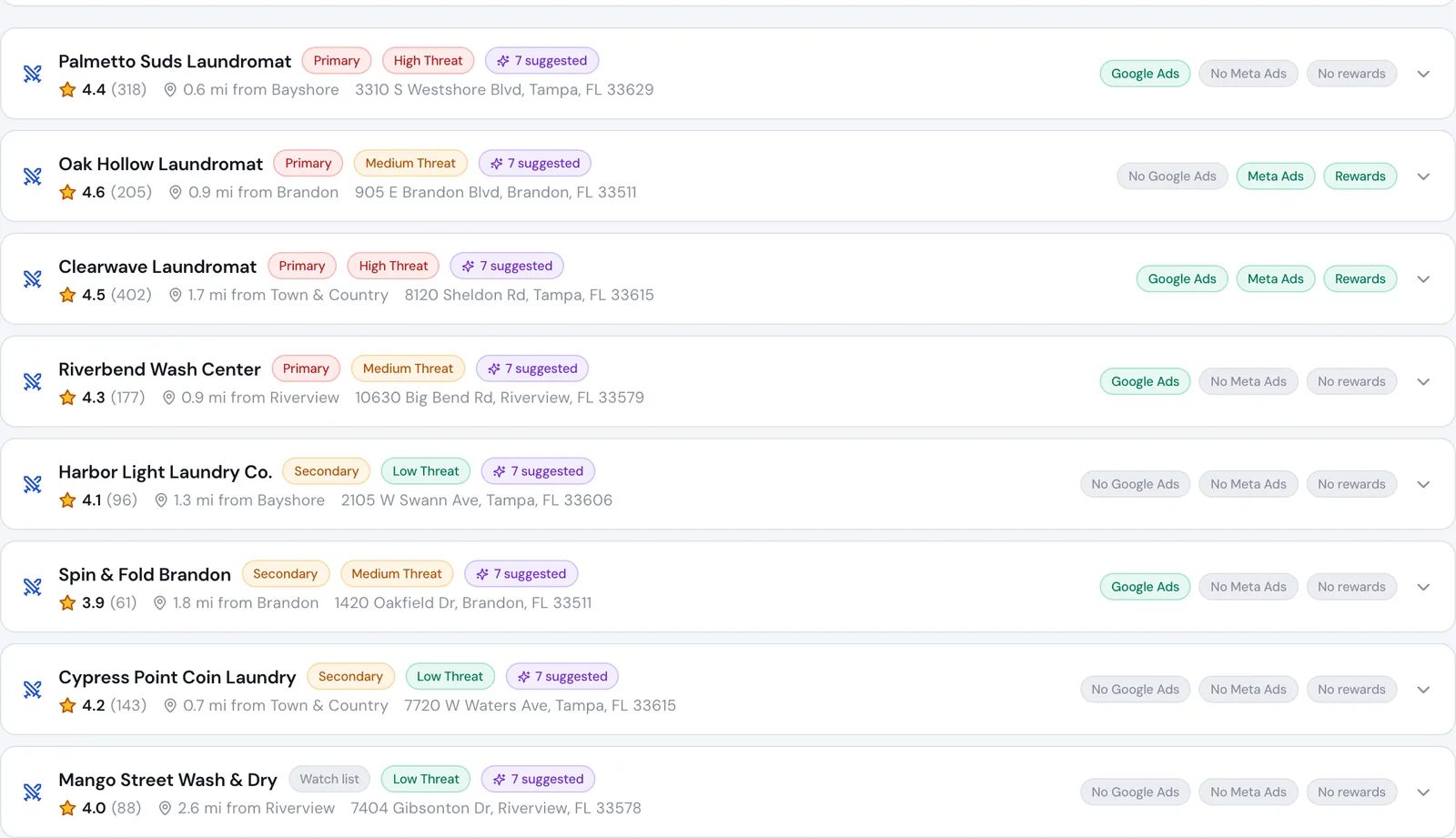The image size is (1456, 838).
Task: Click Google Ads badge on Palmetto Suds row
Action: point(1145,74)
